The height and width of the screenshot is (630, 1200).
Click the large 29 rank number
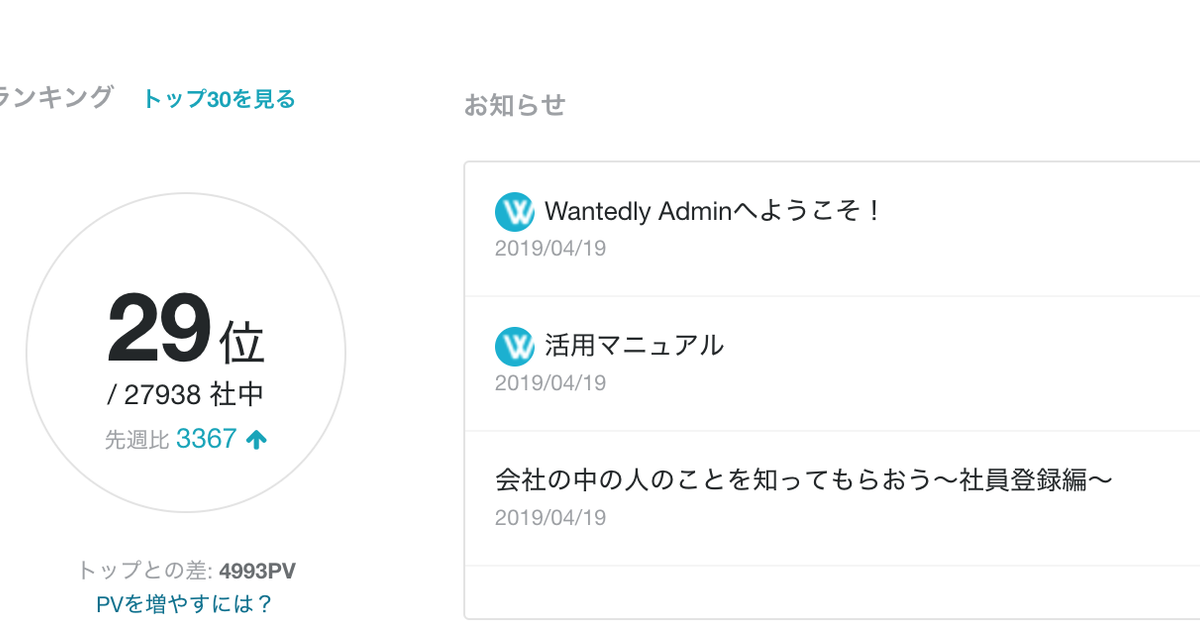point(160,330)
